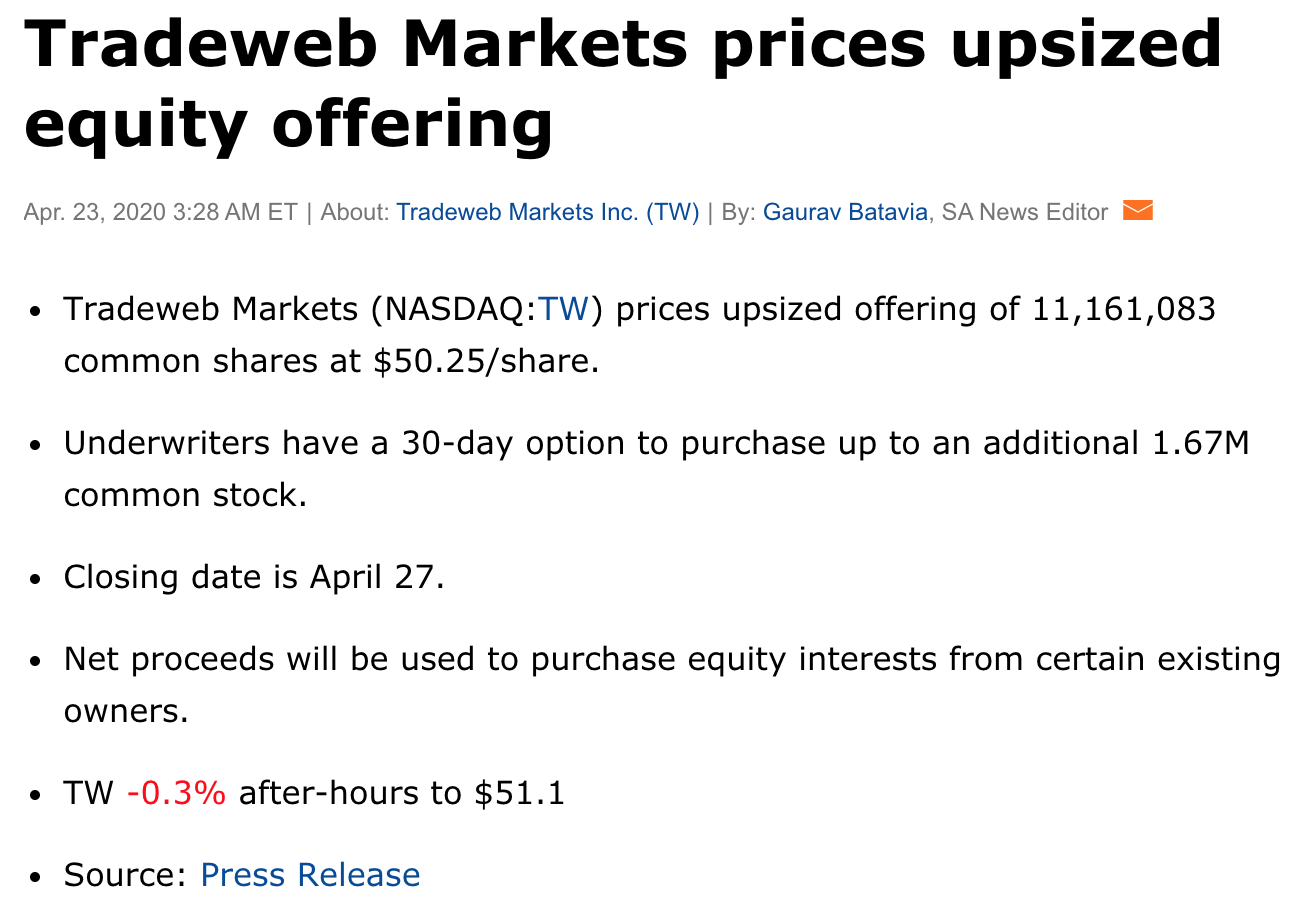
Task: Click the article headline about upsized equity offering
Action: 623,83
